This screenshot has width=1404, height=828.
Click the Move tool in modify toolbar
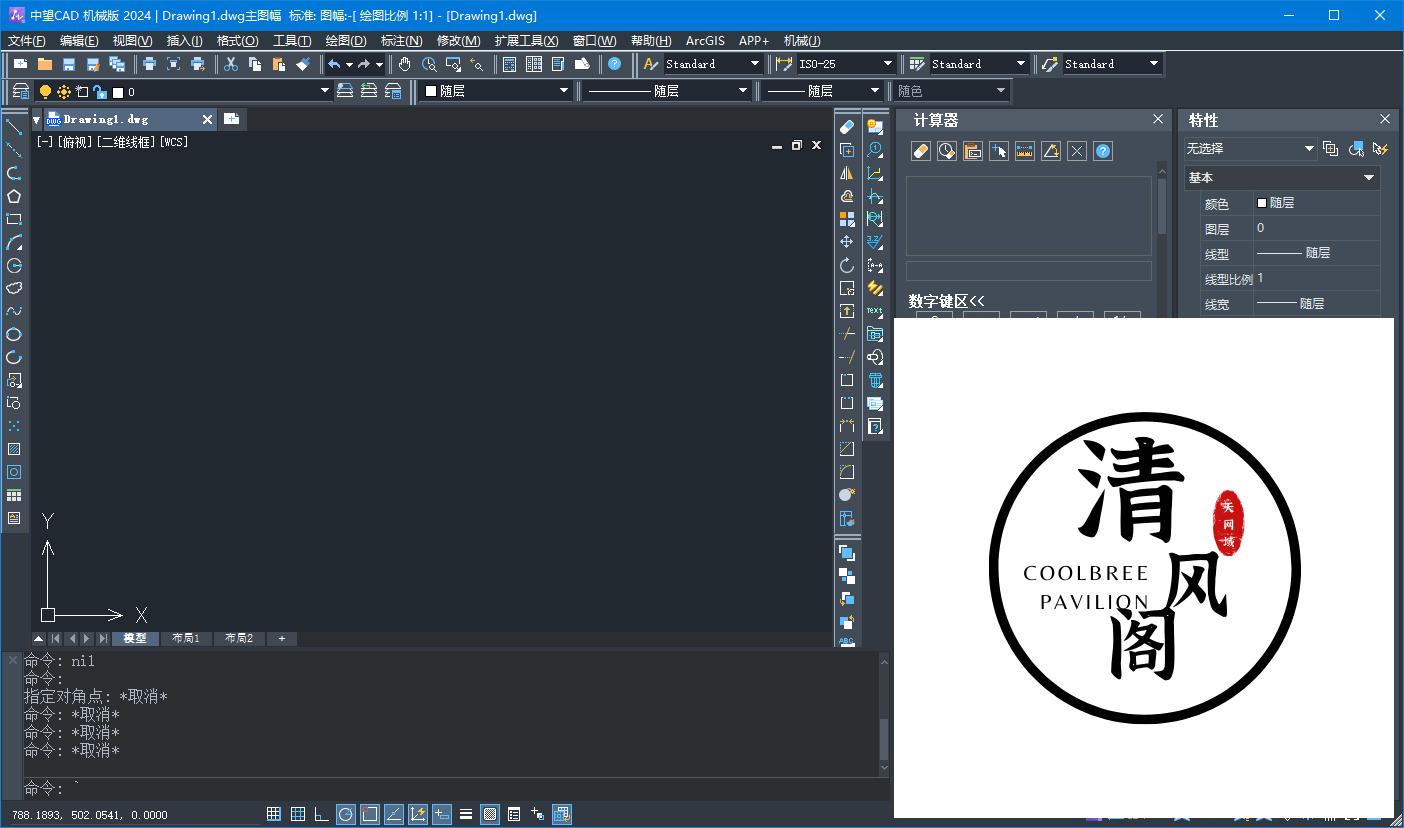click(847, 242)
